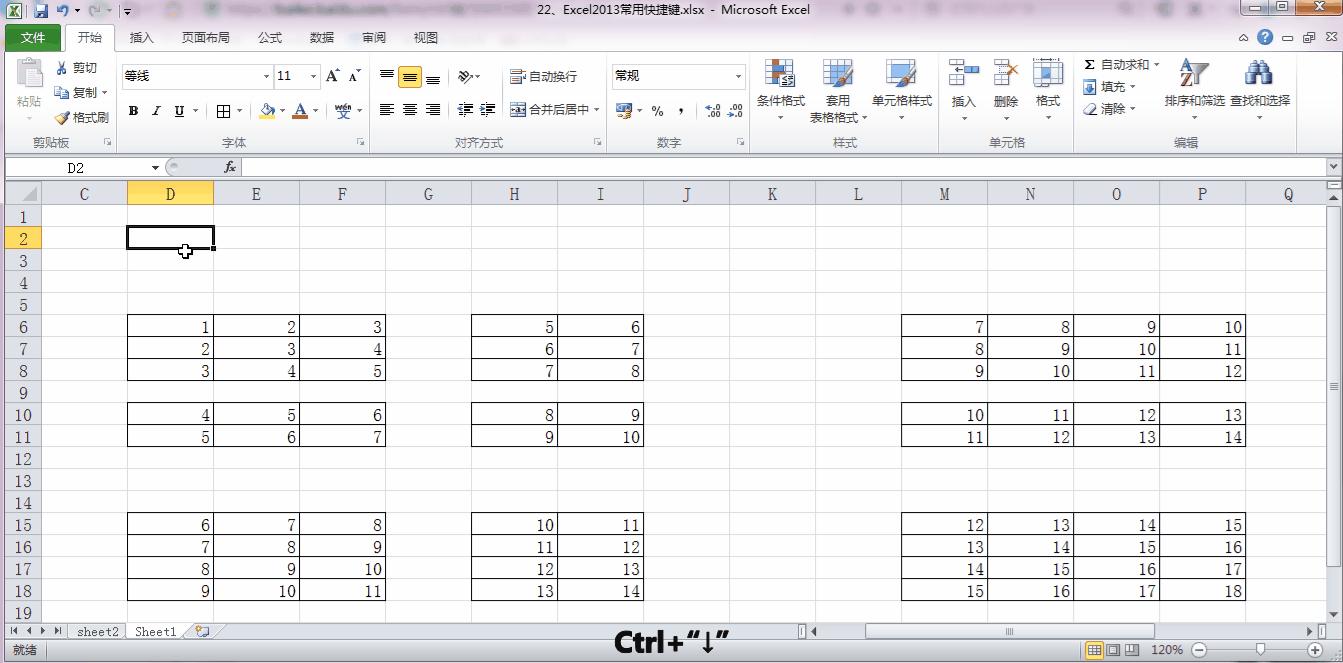1343x663 pixels.
Task: Apply the yellow fill color bucket
Action: (267, 111)
